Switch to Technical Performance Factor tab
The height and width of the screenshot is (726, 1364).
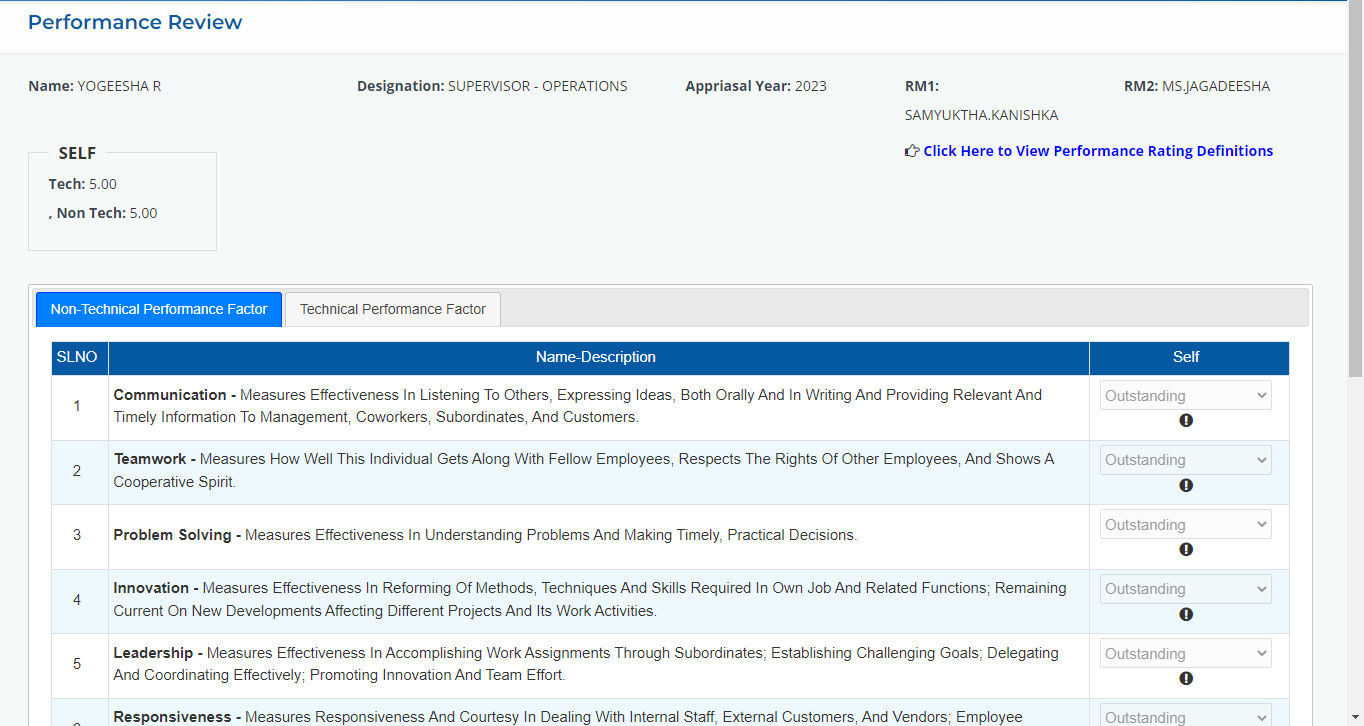pyautogui.click(x=393, y=309)
